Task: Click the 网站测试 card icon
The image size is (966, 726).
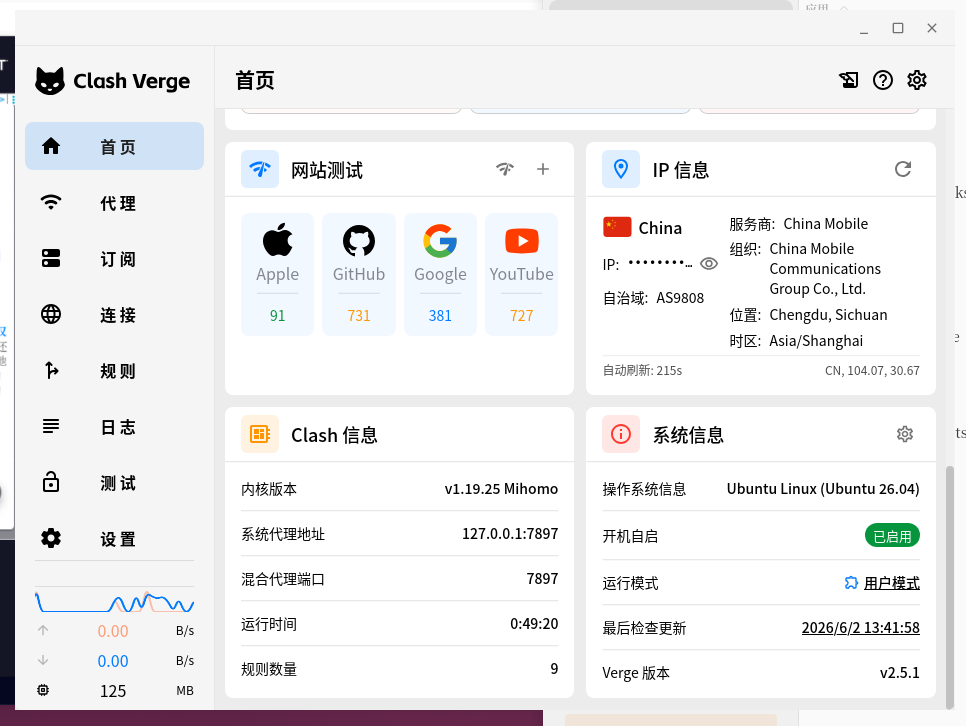Action: pos(260,169)
